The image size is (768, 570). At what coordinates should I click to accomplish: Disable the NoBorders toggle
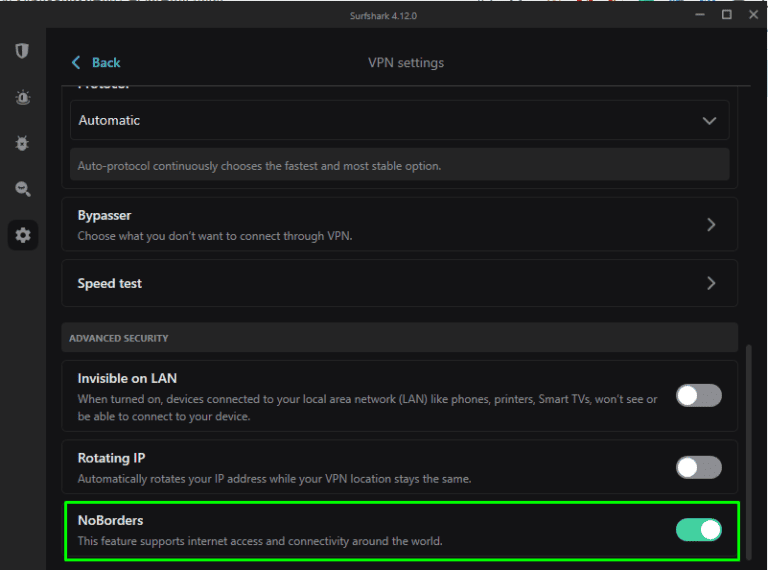[x=698, y=529]
